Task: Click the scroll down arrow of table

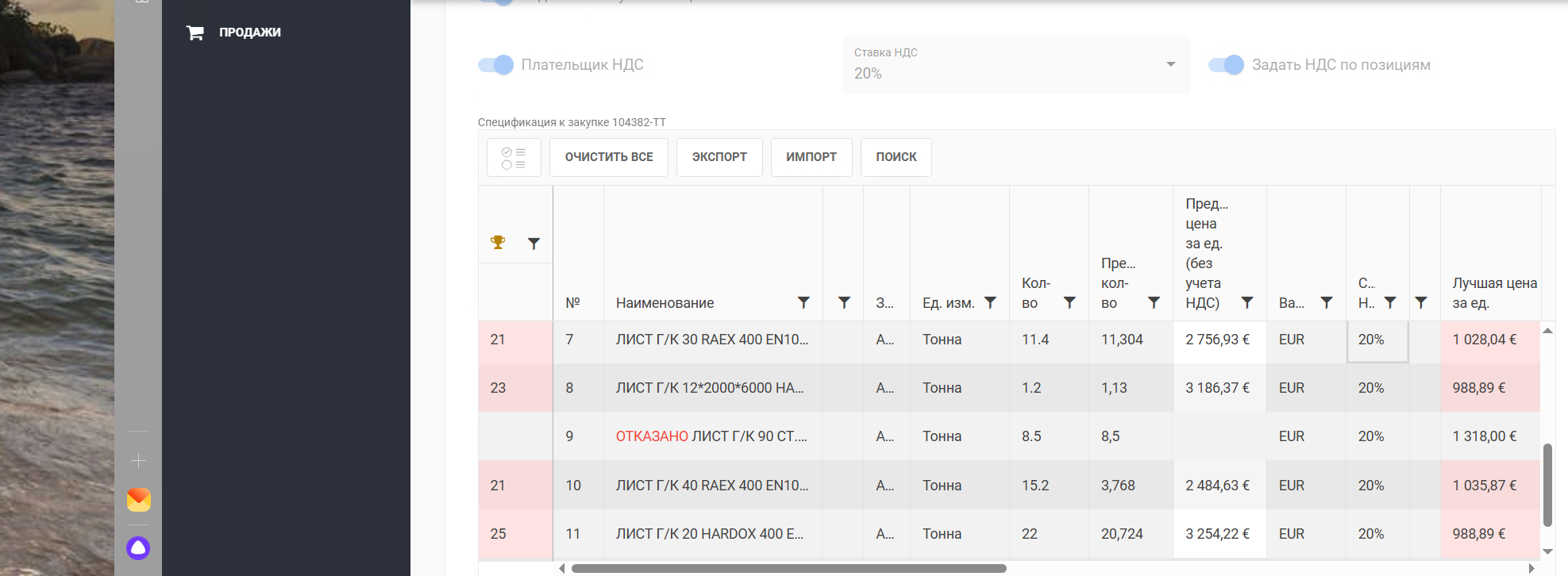Action: (1547, 551)
